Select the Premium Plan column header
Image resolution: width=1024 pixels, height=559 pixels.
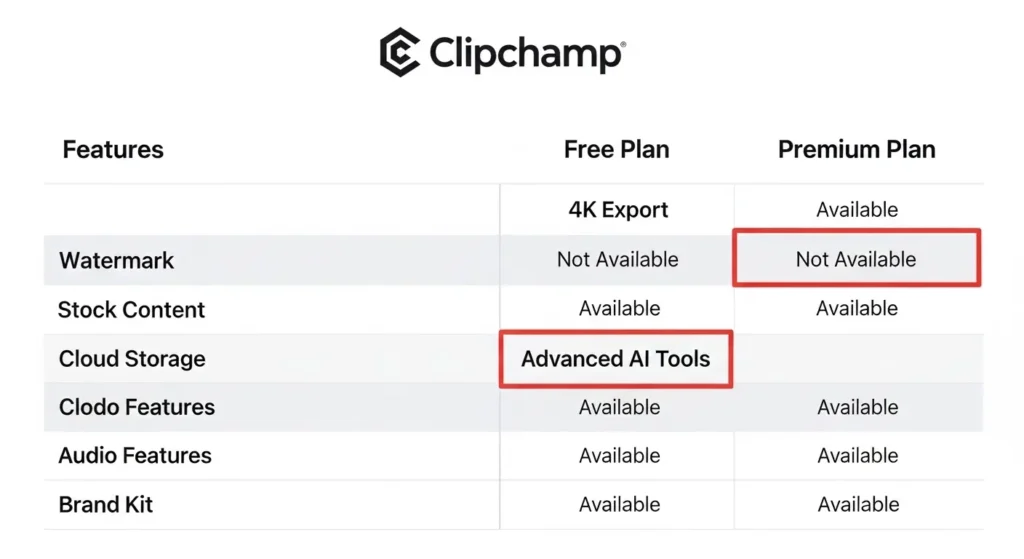857,150
